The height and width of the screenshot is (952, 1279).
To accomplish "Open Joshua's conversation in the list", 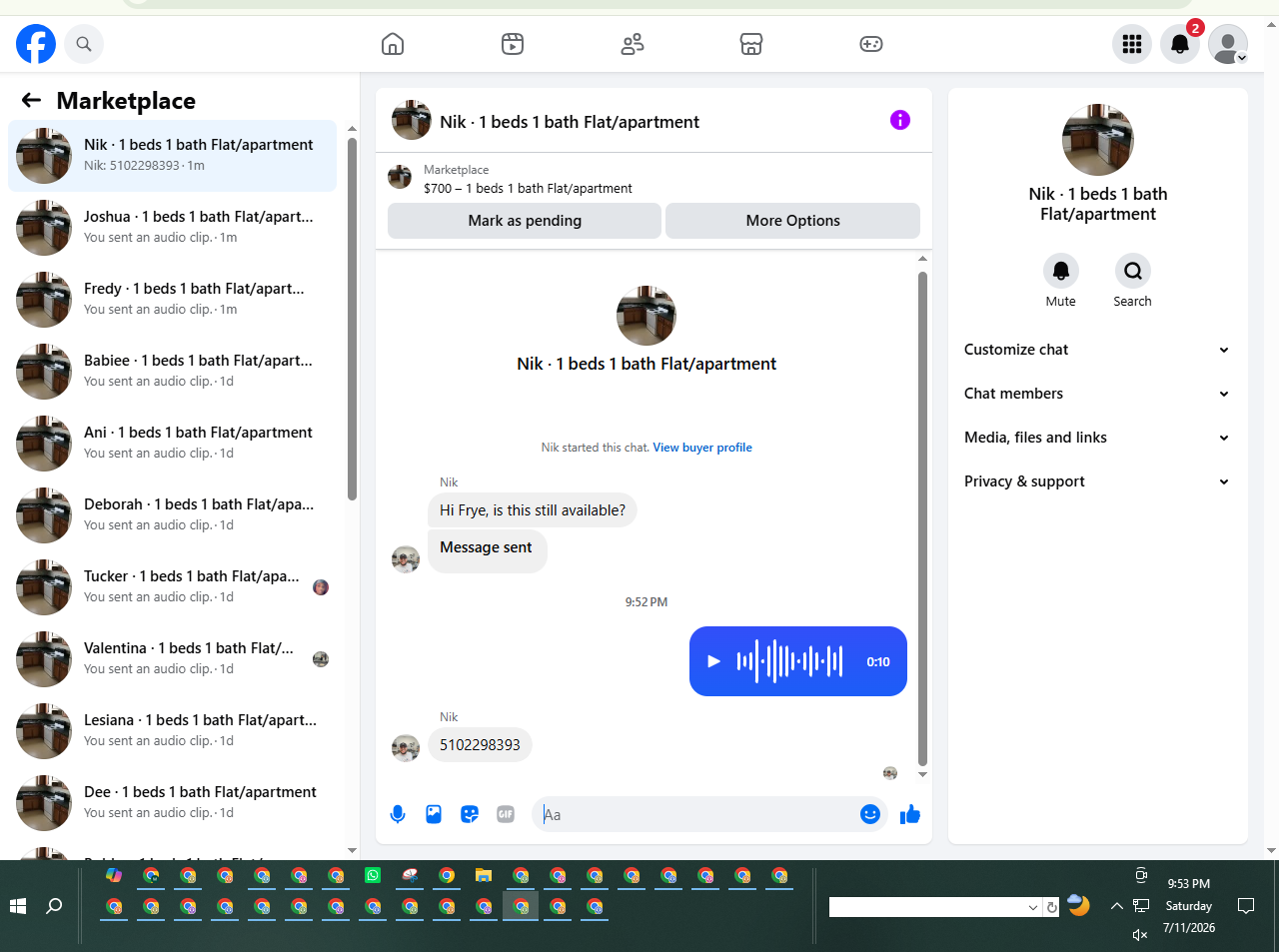I will pos(172,228).
